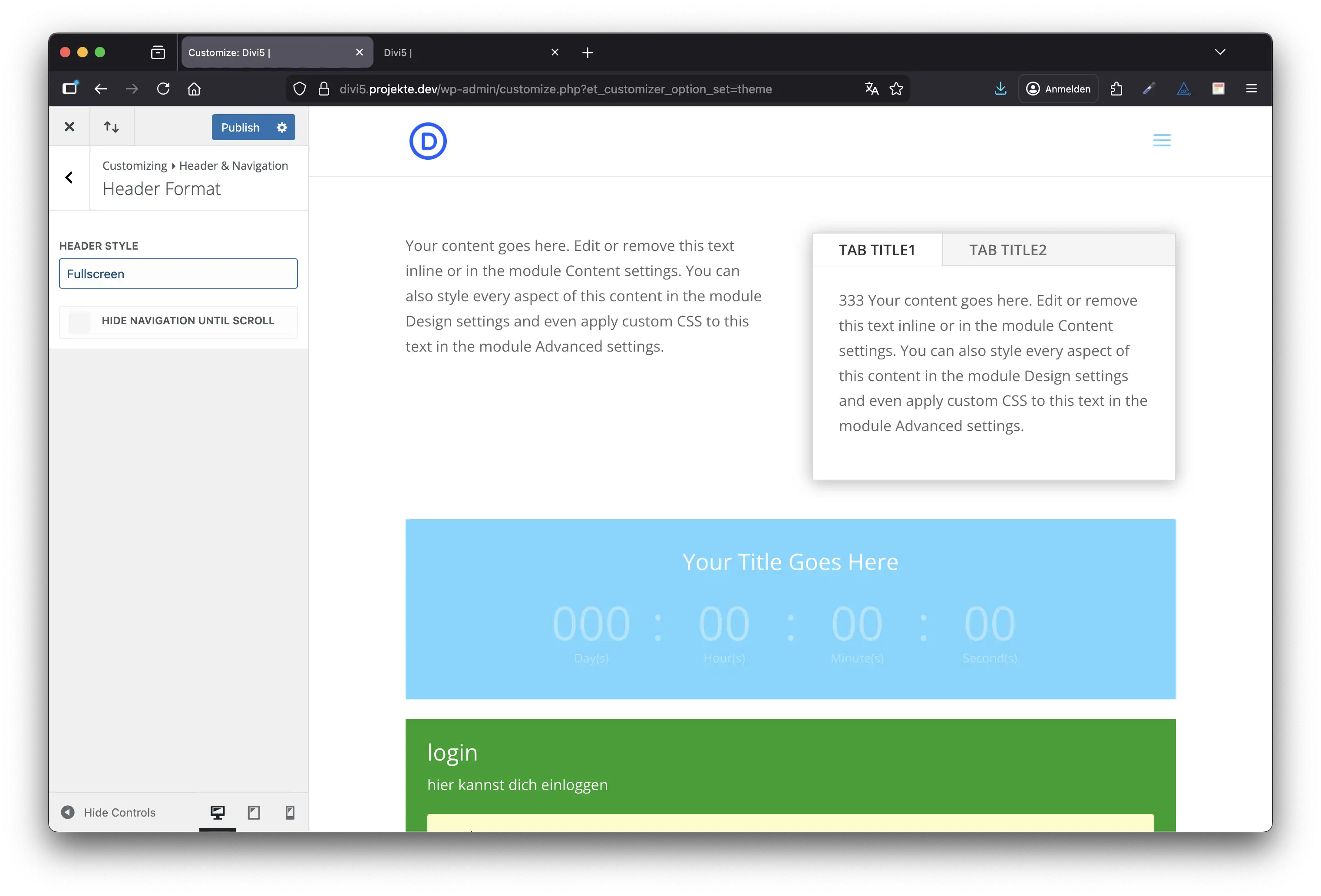Open Firefox application hamburger menu
1321x896 pixels.
pos(1251,89)
